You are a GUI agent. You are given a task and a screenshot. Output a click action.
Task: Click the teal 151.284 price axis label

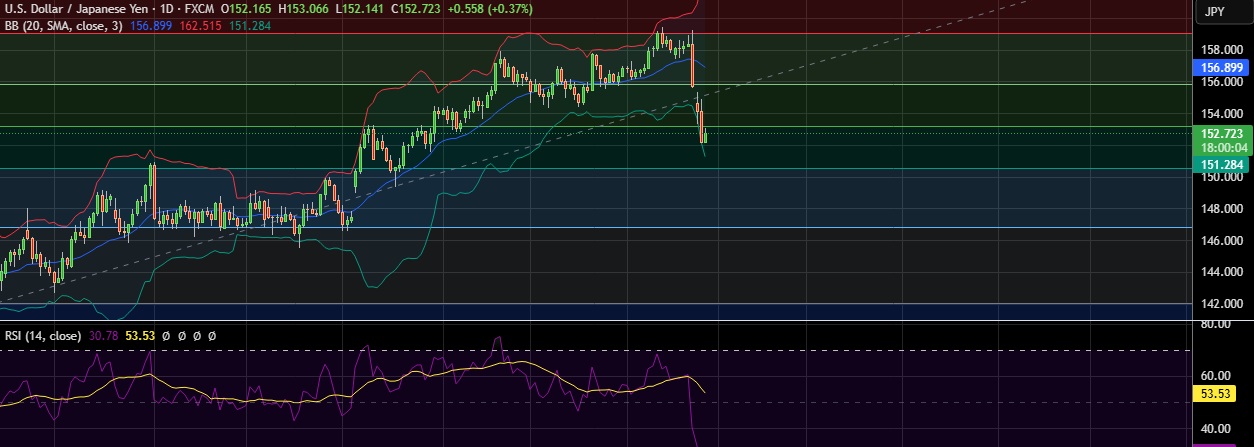point(1221,165)
